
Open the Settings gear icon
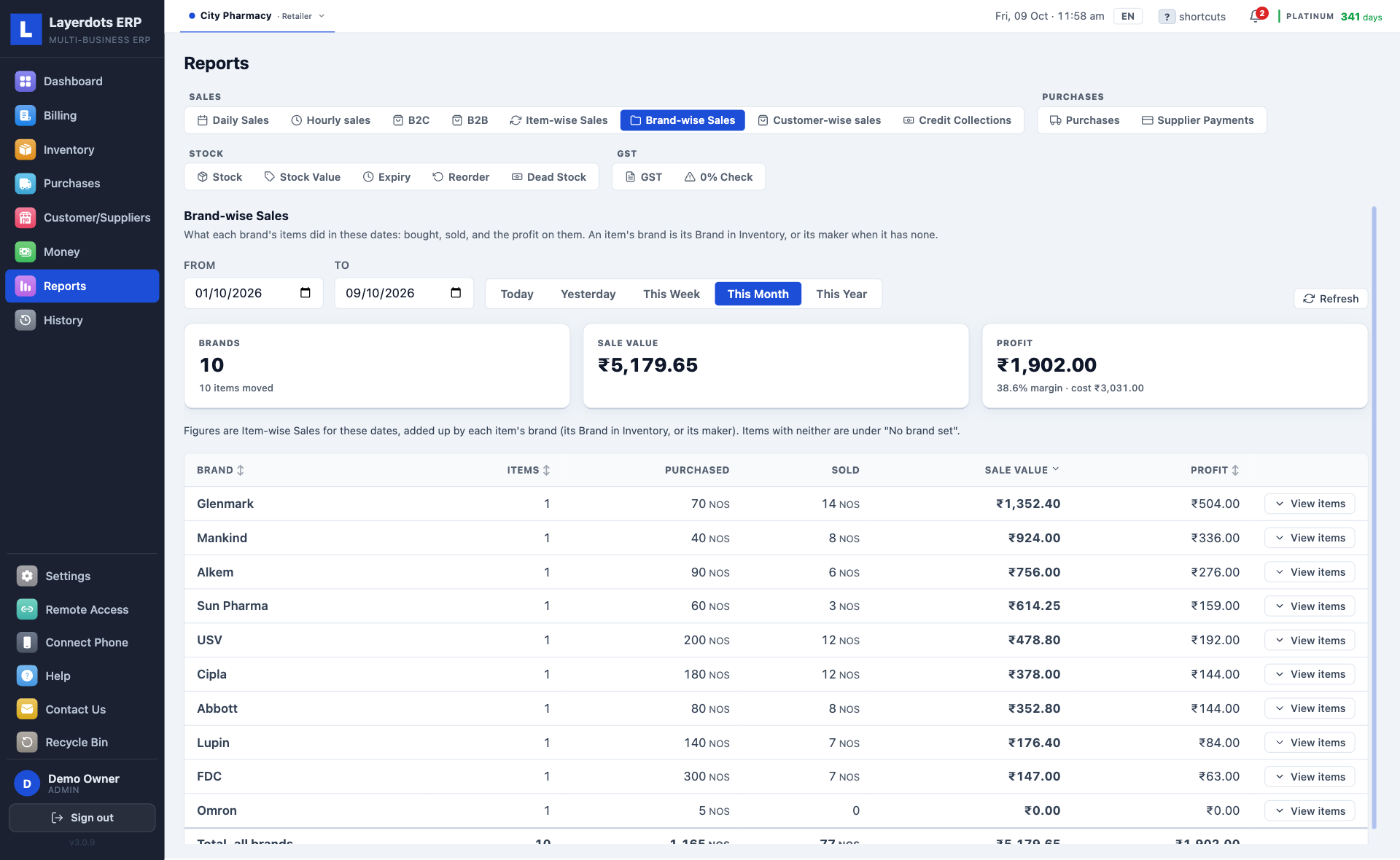(x=27, y=576)
